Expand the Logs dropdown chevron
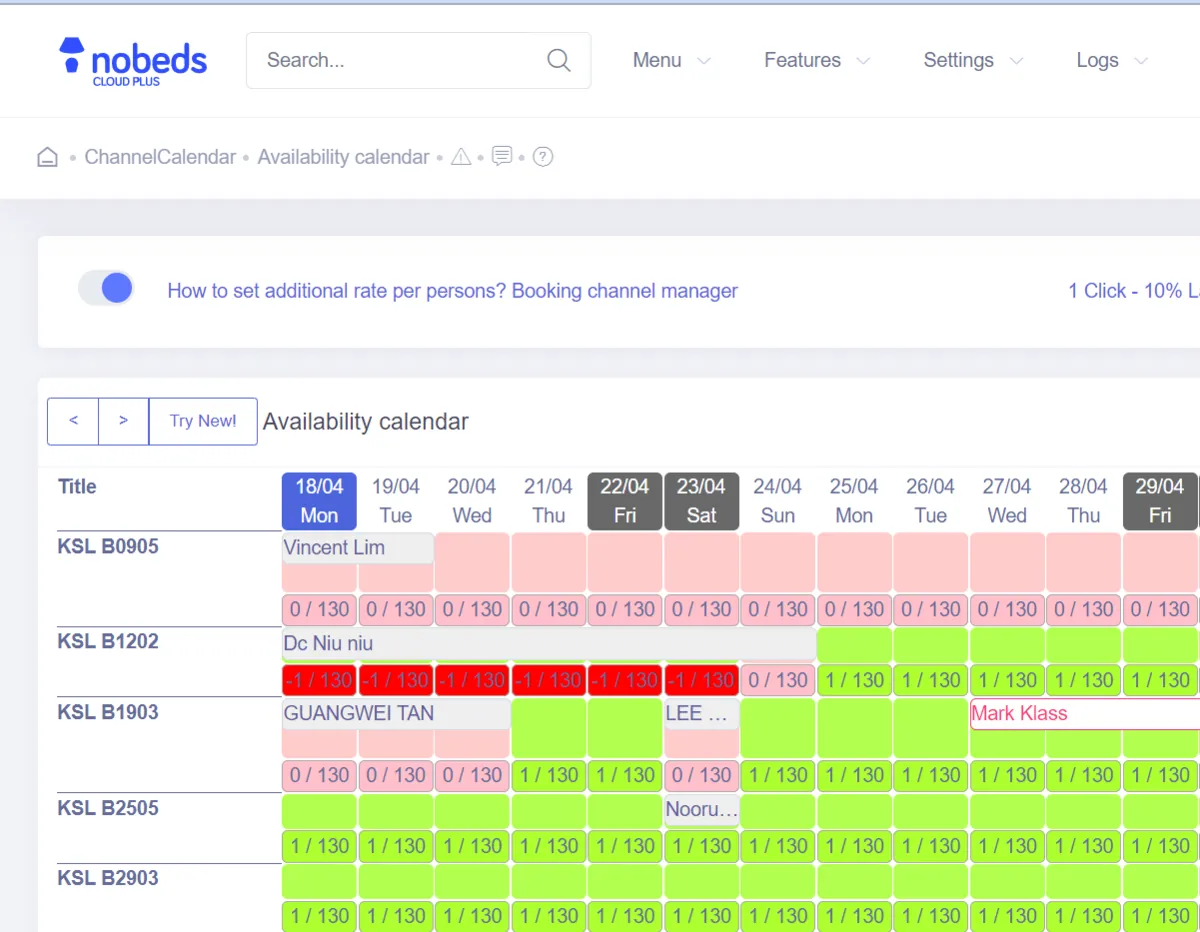This screenshot has height=932, width=1200. point(1139,62)
